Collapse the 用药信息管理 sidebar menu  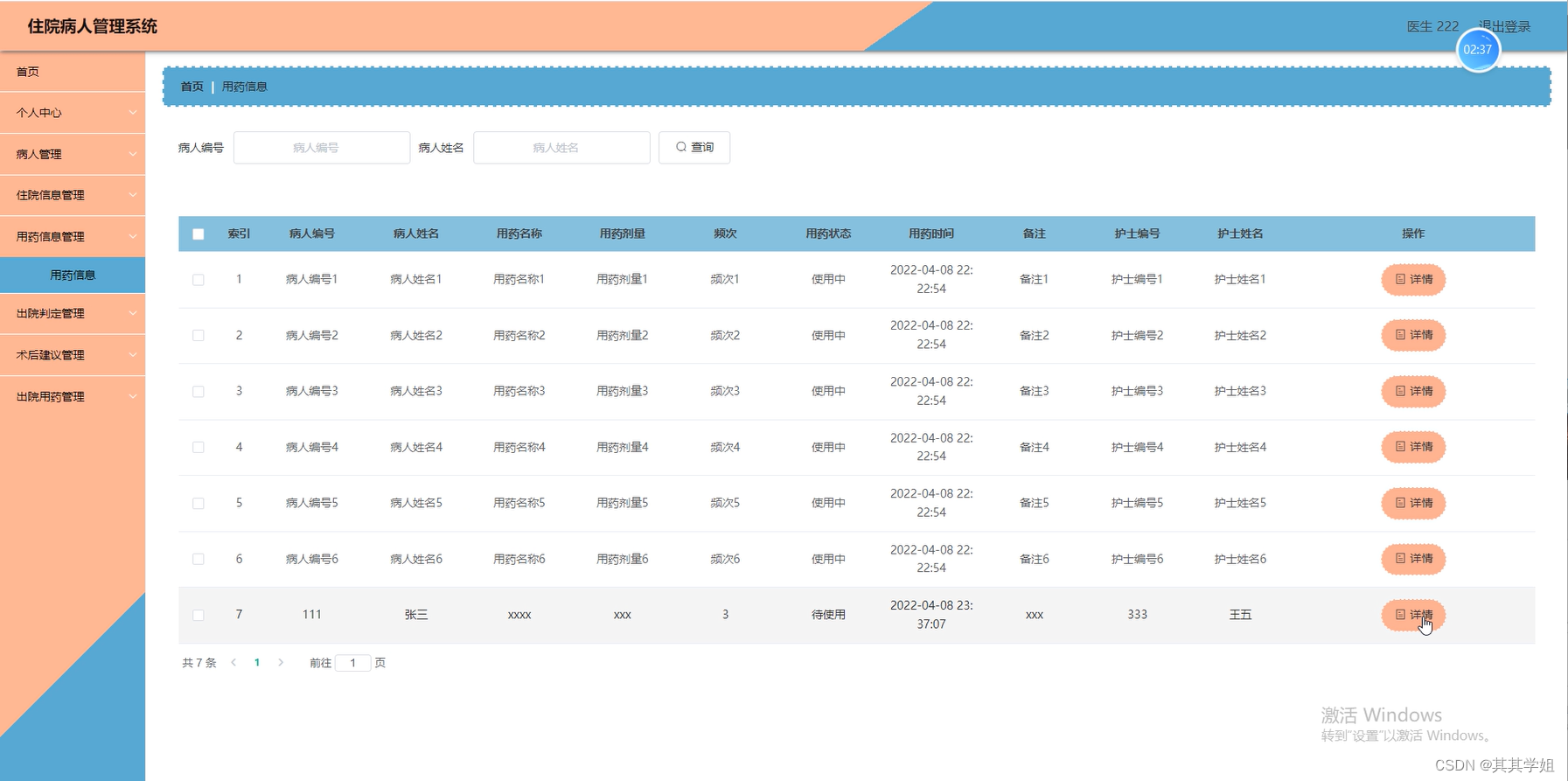tap(73, 236)
